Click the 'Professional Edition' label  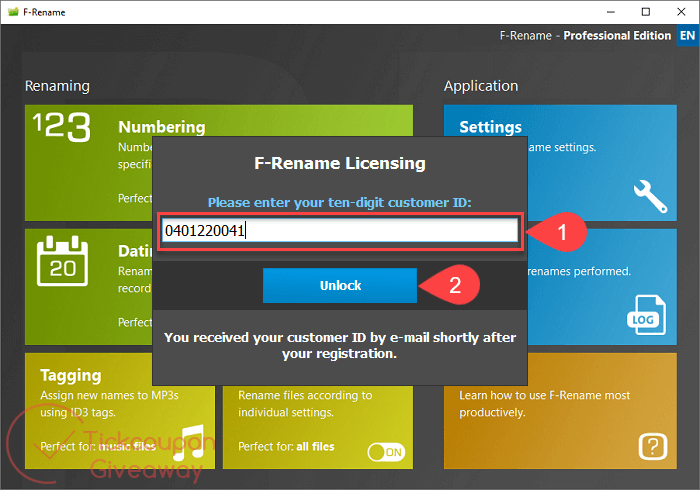tap(617, 36)
